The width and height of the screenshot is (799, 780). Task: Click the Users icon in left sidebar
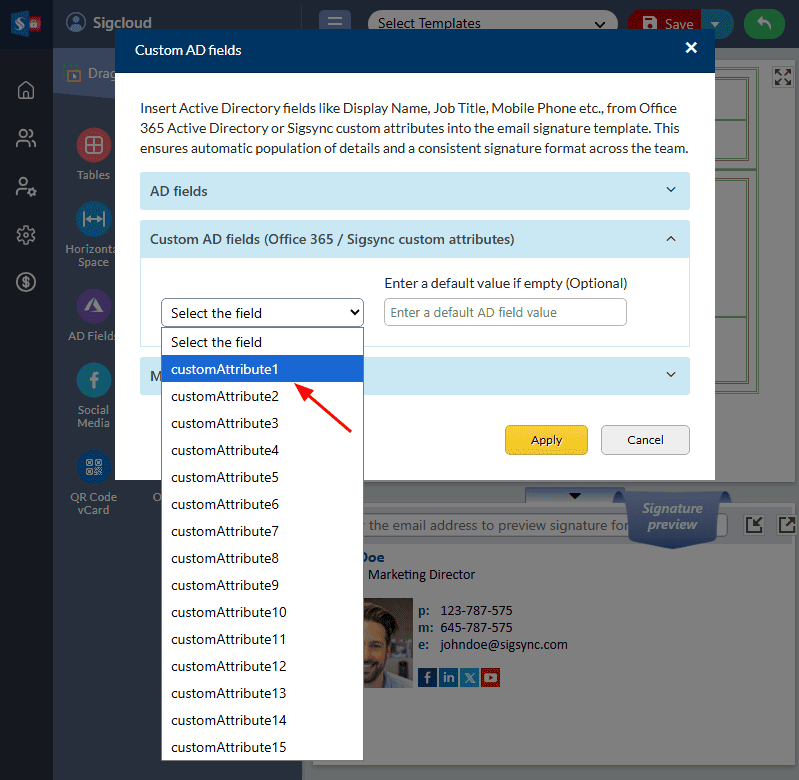pos(26,139)
